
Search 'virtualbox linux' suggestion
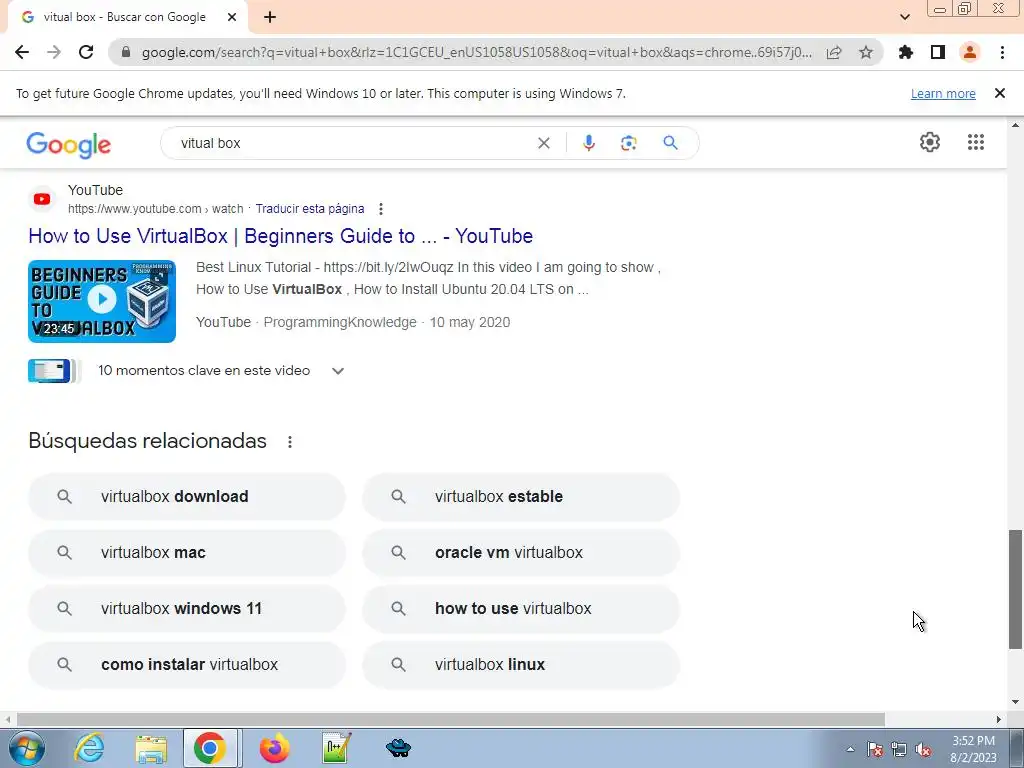tap(521, 665)
